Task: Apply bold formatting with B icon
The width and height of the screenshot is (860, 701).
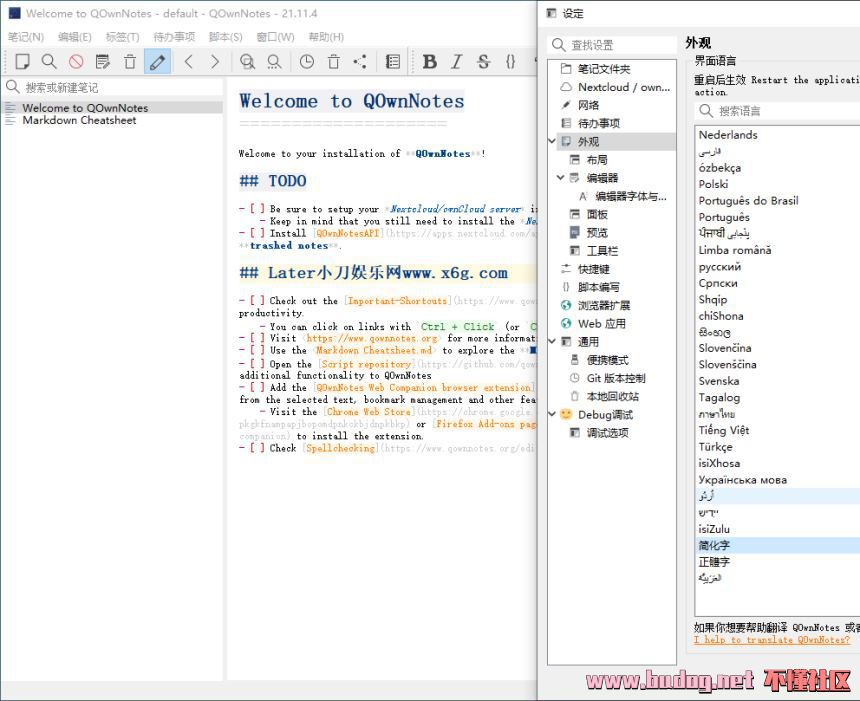Action: 430,62
